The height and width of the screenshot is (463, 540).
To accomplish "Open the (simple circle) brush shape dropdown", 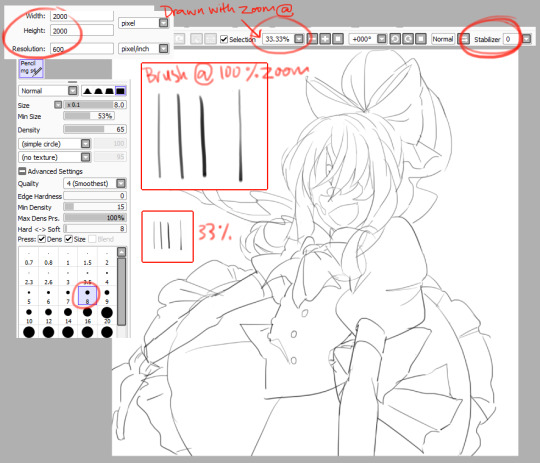I will [85, 144].
